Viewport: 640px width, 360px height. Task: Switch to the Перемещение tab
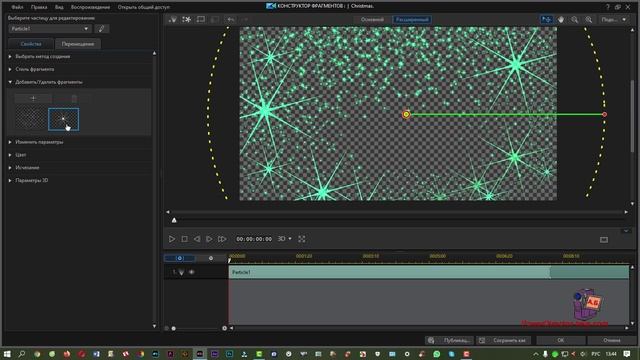pyautogui.click(x=78, y=44)
